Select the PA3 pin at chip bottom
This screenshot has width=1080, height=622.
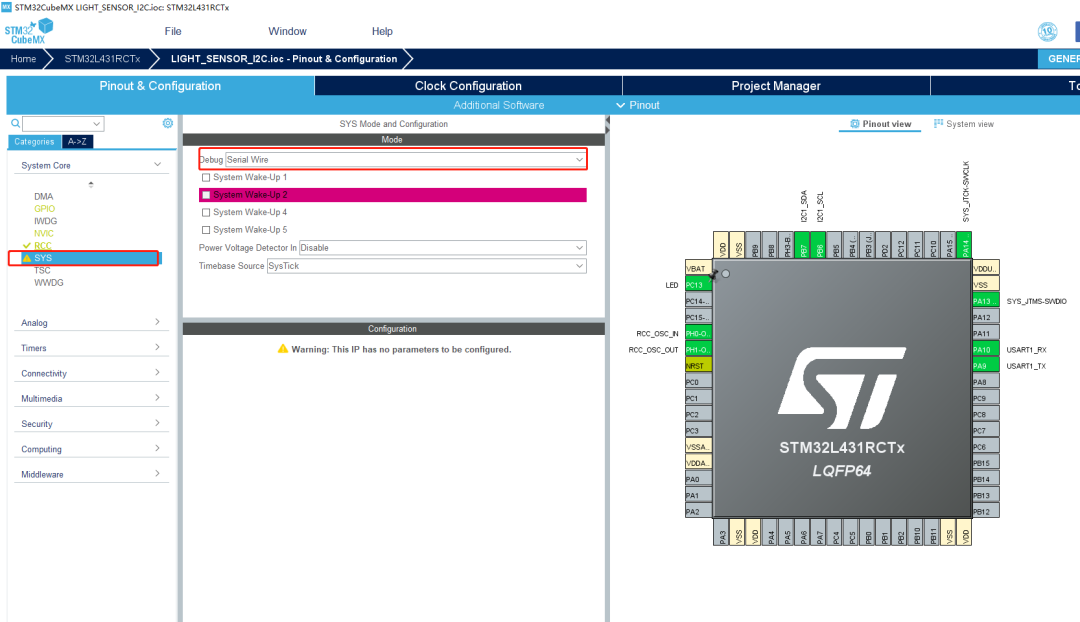click(x=721, y=532)
